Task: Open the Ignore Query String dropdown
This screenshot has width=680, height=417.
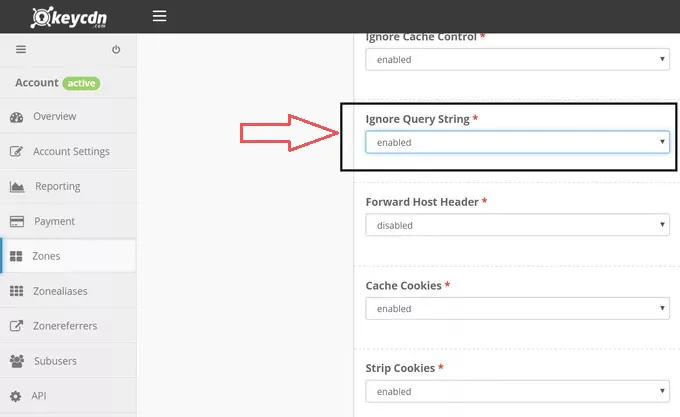Action: point(516,143)
